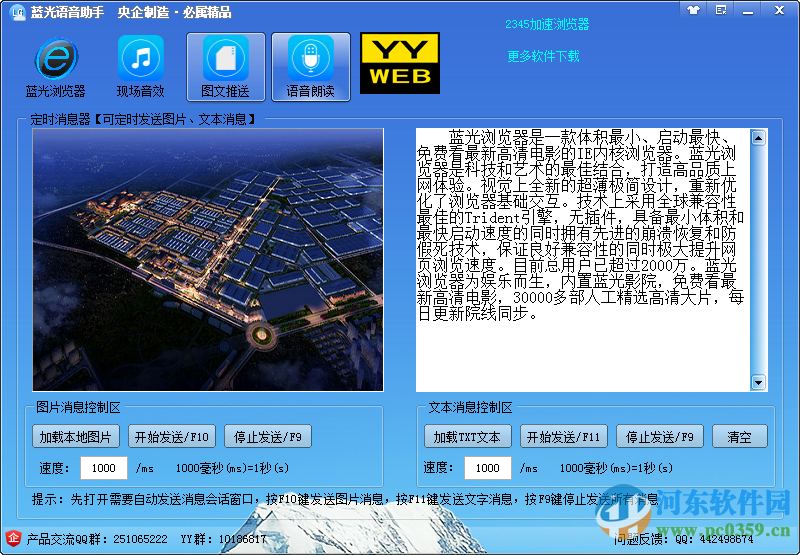Viewport: 800px width, 555px height.
Task: Click 开始发送/F10 image button
Action: point(171,437)
